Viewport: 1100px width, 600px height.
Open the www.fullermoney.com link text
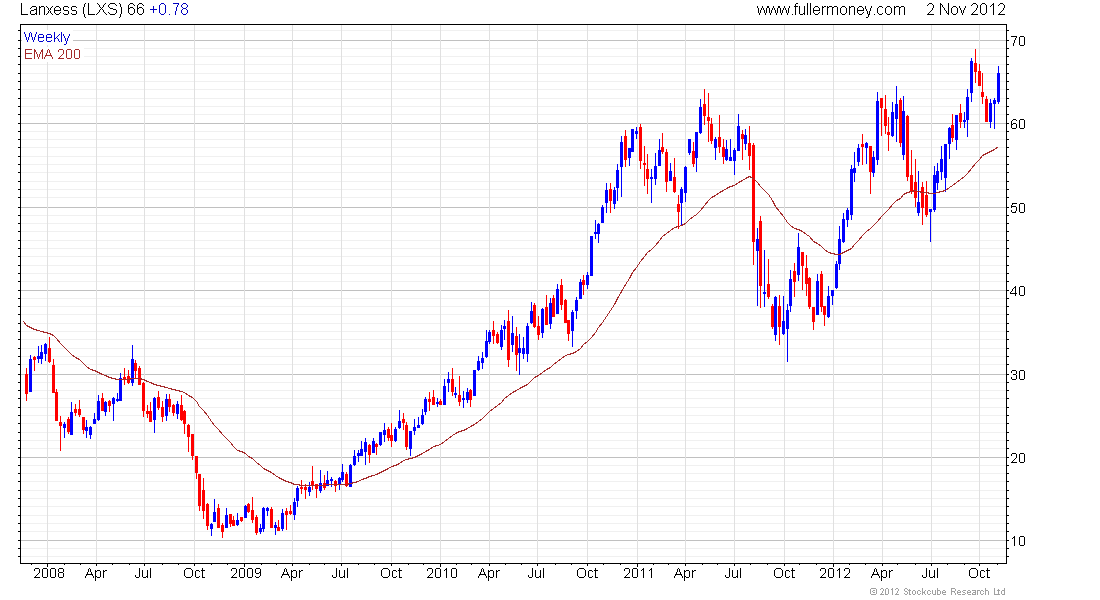click(x=831, y=10)
